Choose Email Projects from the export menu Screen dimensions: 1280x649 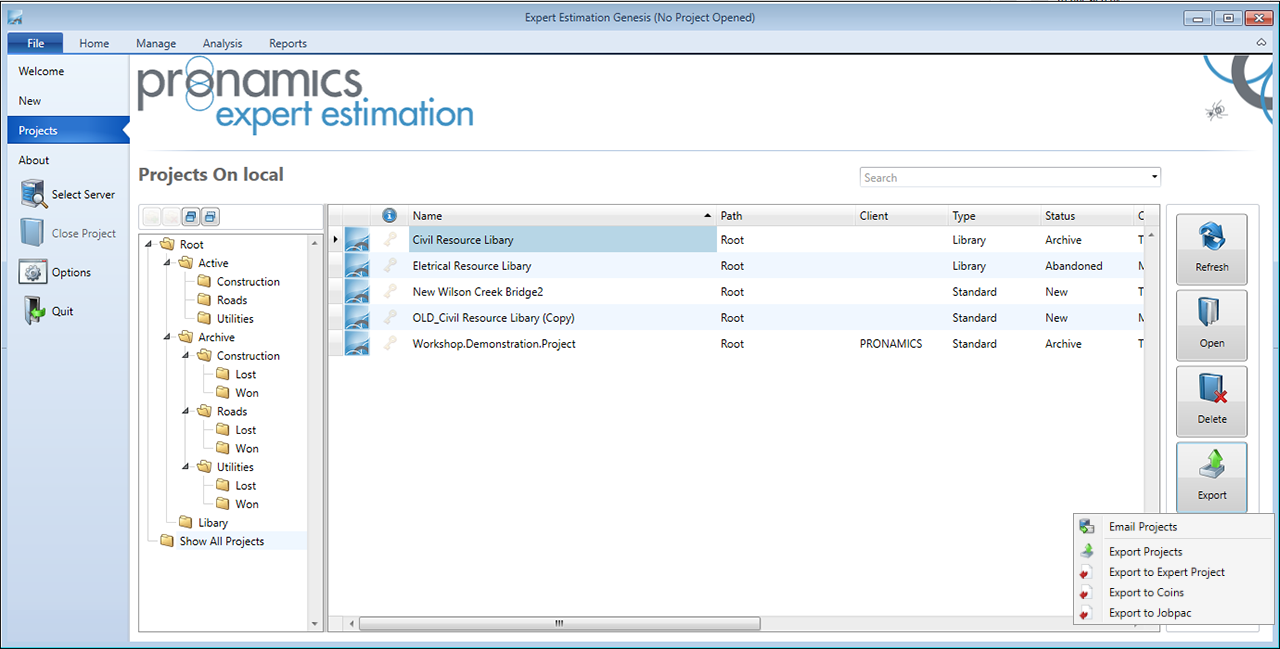1142,527
